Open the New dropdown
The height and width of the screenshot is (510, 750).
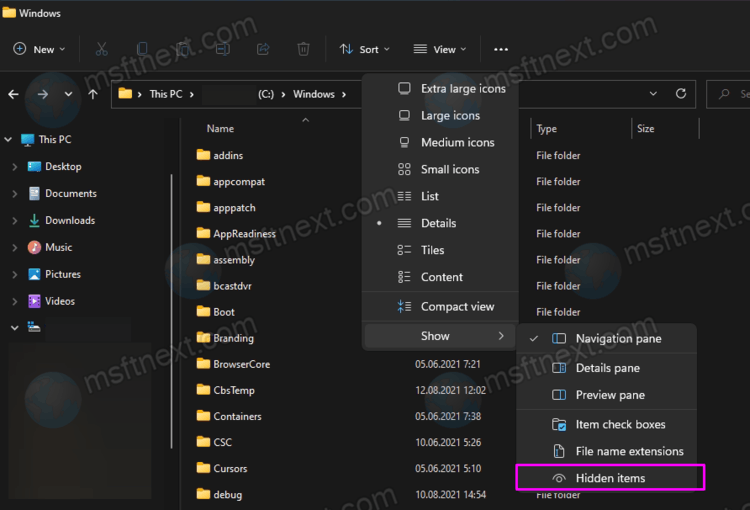(39, 49)
